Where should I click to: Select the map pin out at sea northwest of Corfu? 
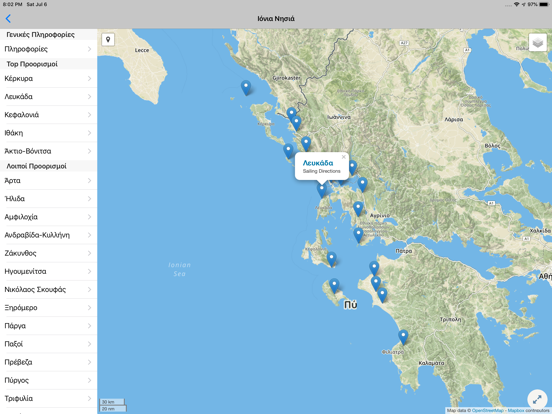click(246, 88)
